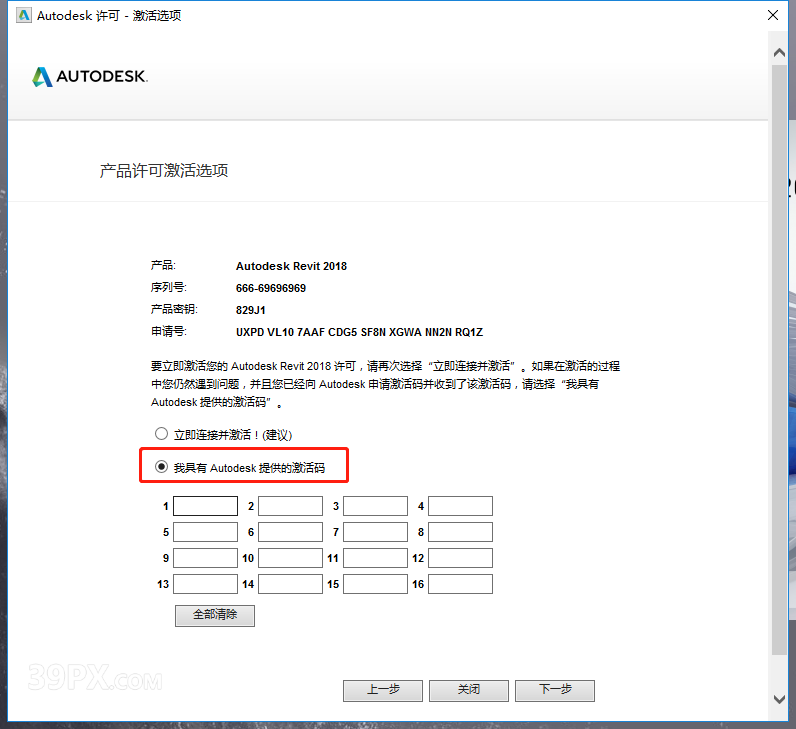Image resolution: width=796 pixels, height=729 pixels.
Task: Click the Autodesk logo in the header
Action: [90, 77]
